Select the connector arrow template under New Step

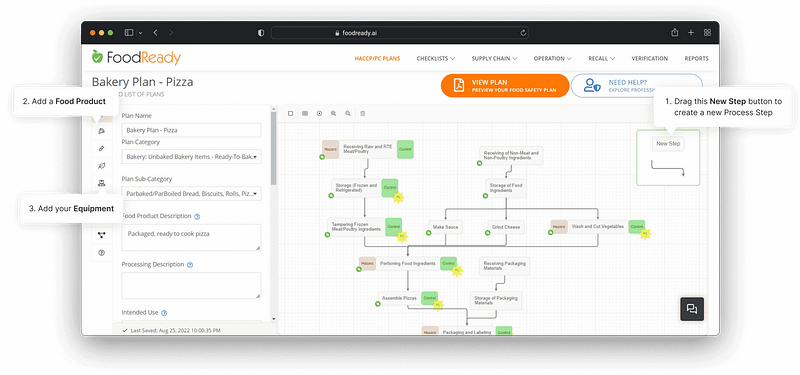[668, 168]
